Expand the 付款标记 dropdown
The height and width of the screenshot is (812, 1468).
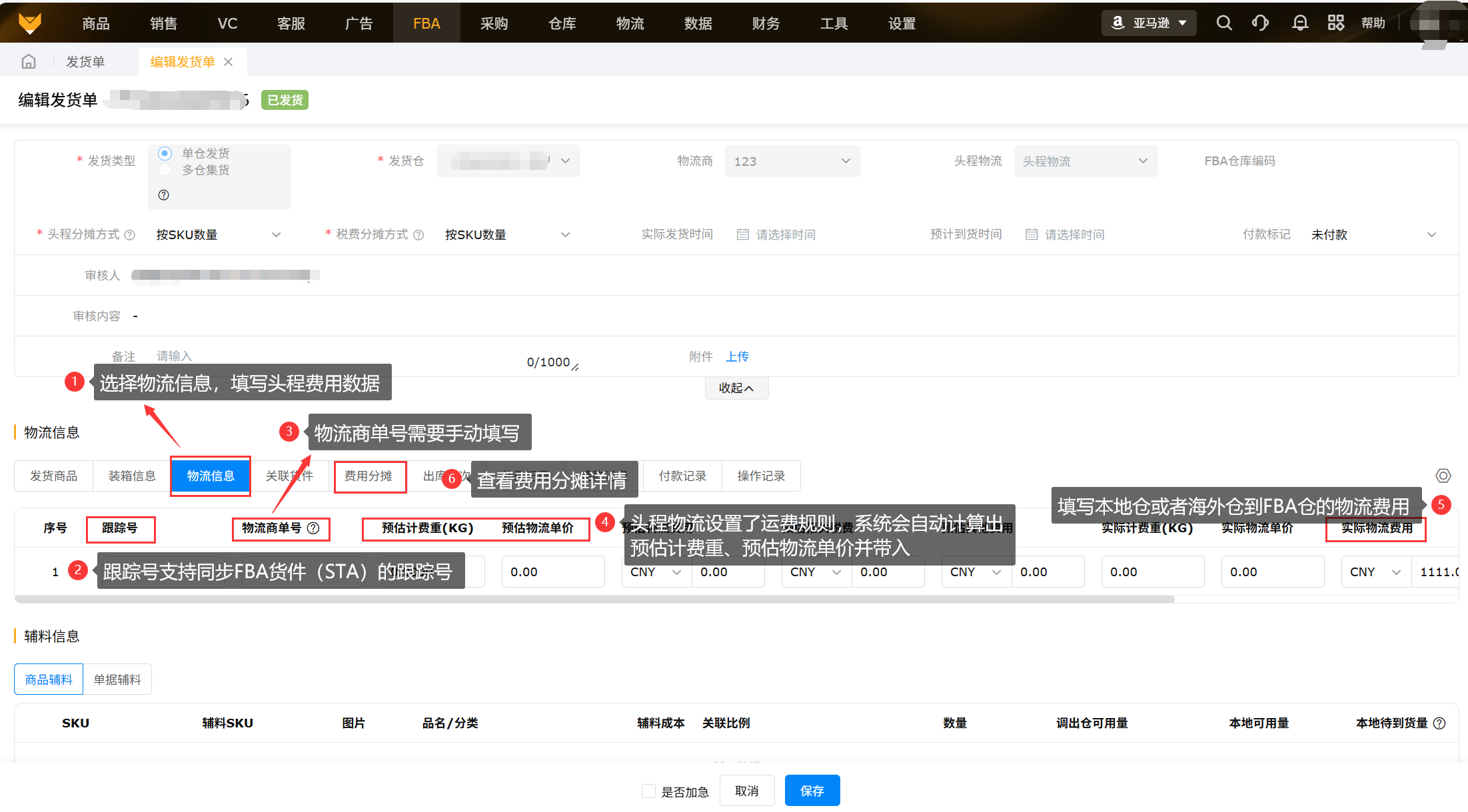tap(1373, 234)
